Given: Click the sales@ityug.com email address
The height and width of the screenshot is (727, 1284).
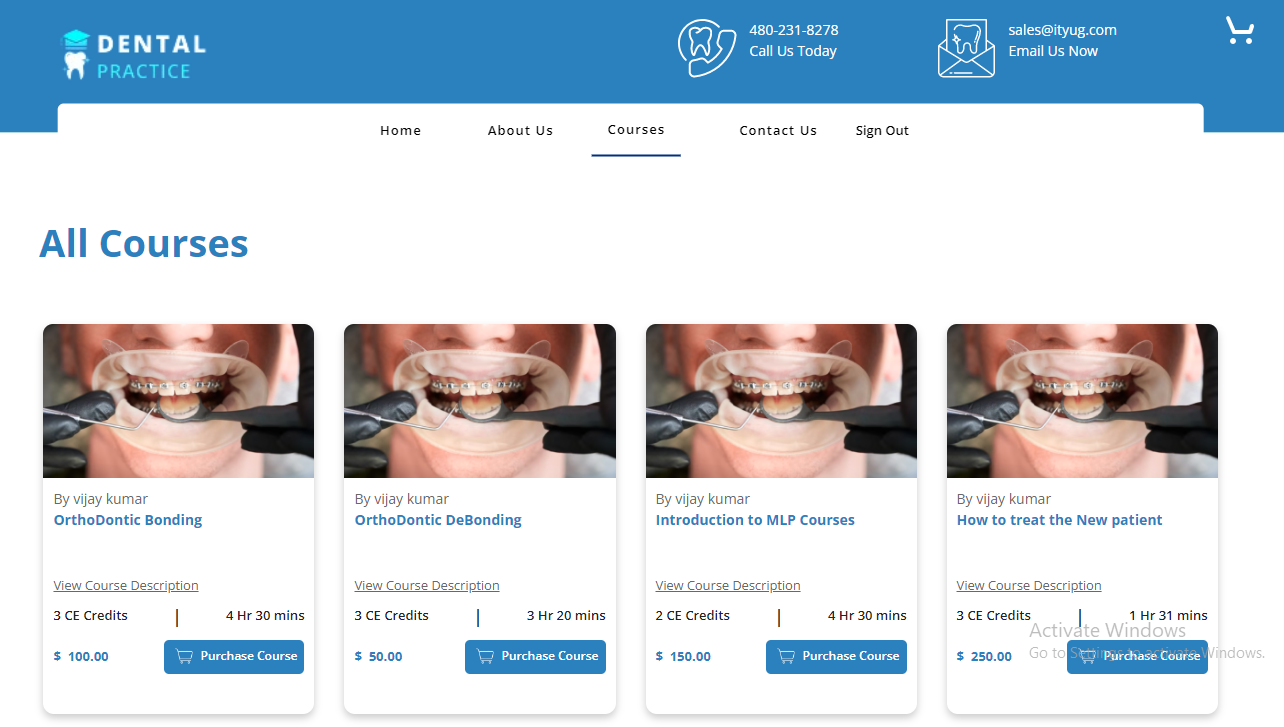Looking at the screenshot, I should pos(1062,30).
